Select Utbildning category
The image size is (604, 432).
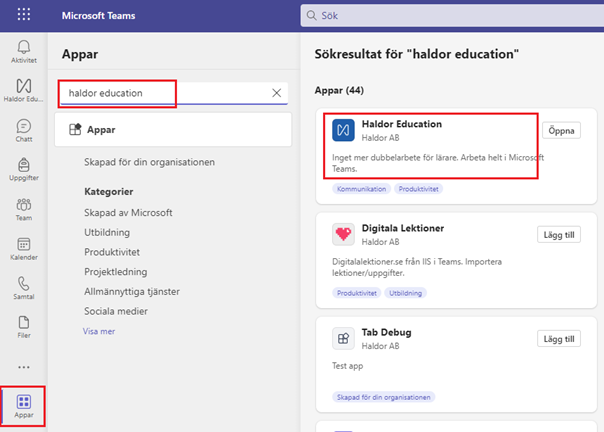[107, 232]
